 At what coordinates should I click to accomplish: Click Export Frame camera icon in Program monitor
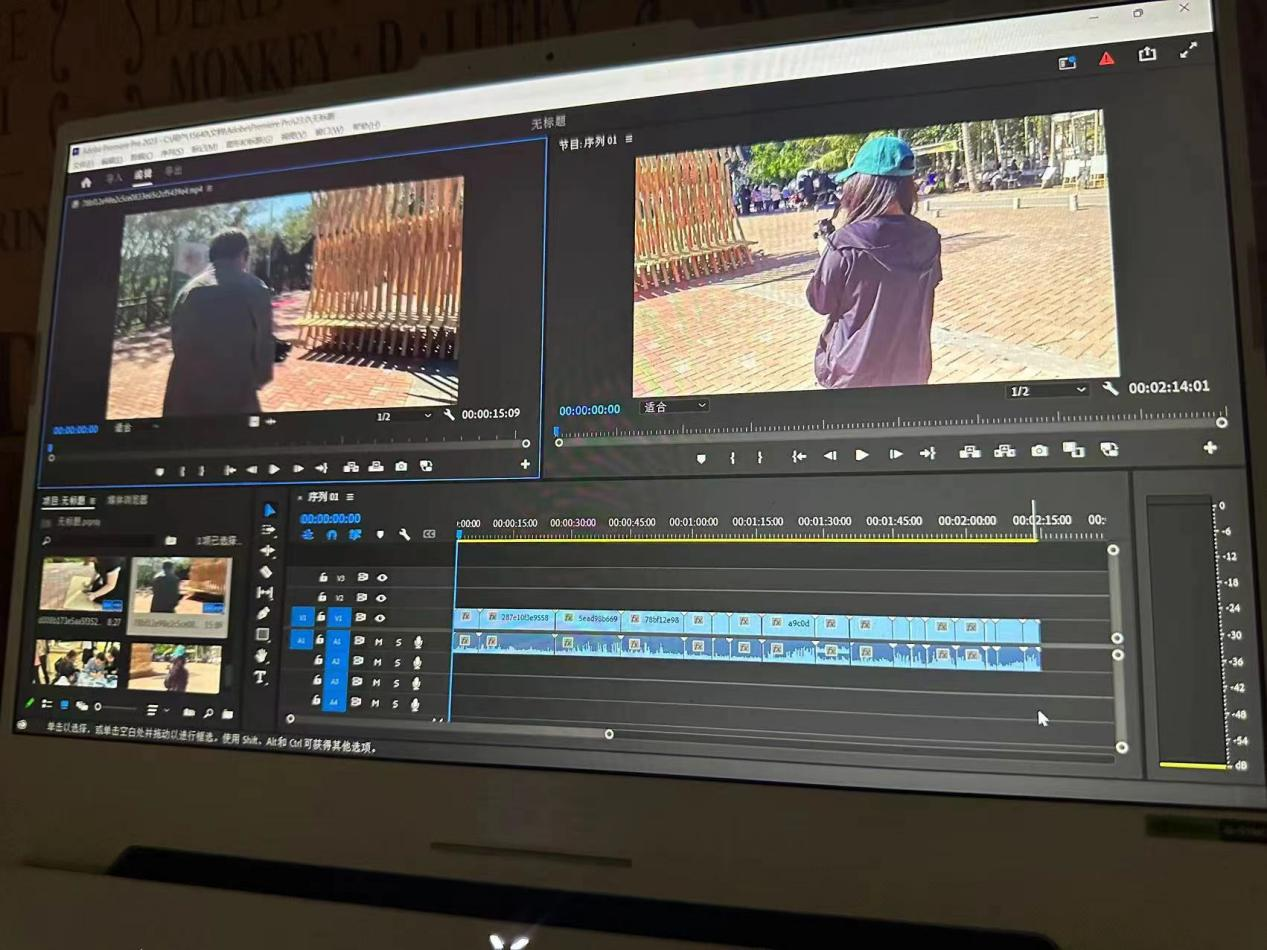pyautogui.click(x=1039, y=451)
